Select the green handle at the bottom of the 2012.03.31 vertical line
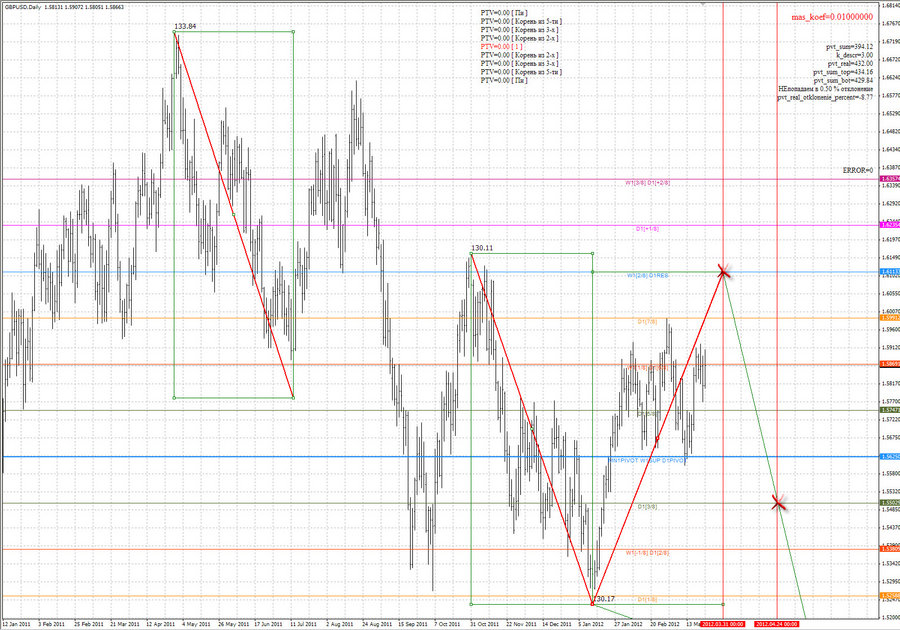 point(723,604)
